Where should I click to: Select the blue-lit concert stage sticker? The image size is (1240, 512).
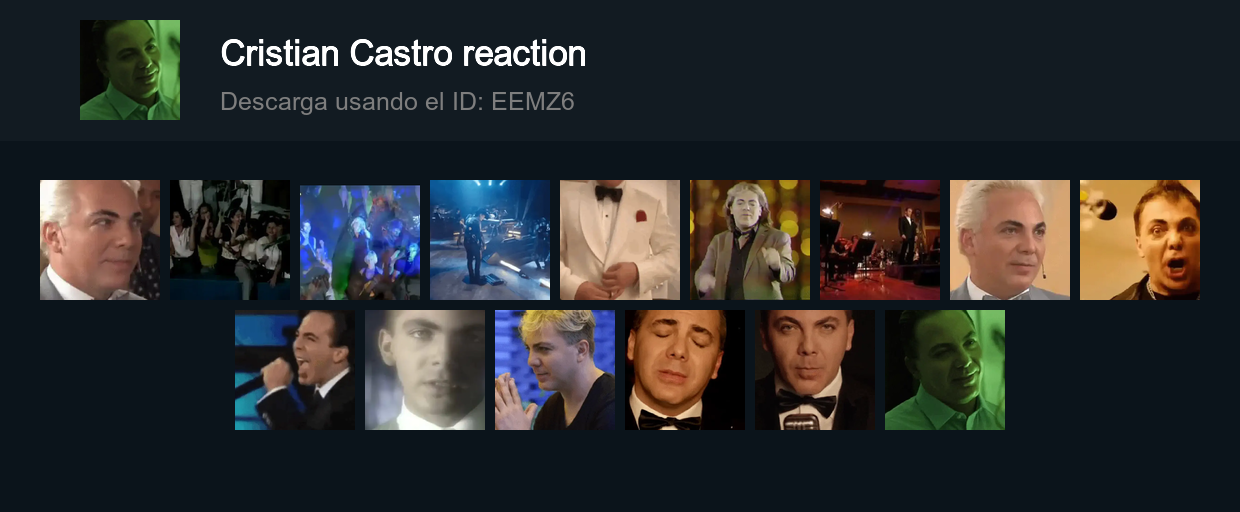point(490,240)
